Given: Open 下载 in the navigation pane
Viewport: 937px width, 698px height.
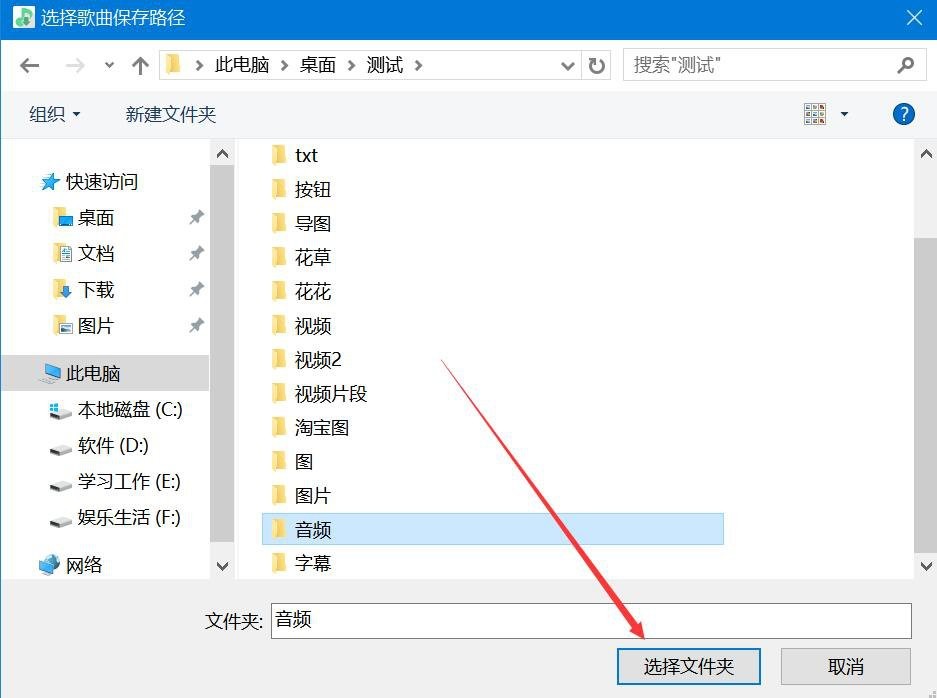Looking at the screenshot, I should (x=96, y=290).
